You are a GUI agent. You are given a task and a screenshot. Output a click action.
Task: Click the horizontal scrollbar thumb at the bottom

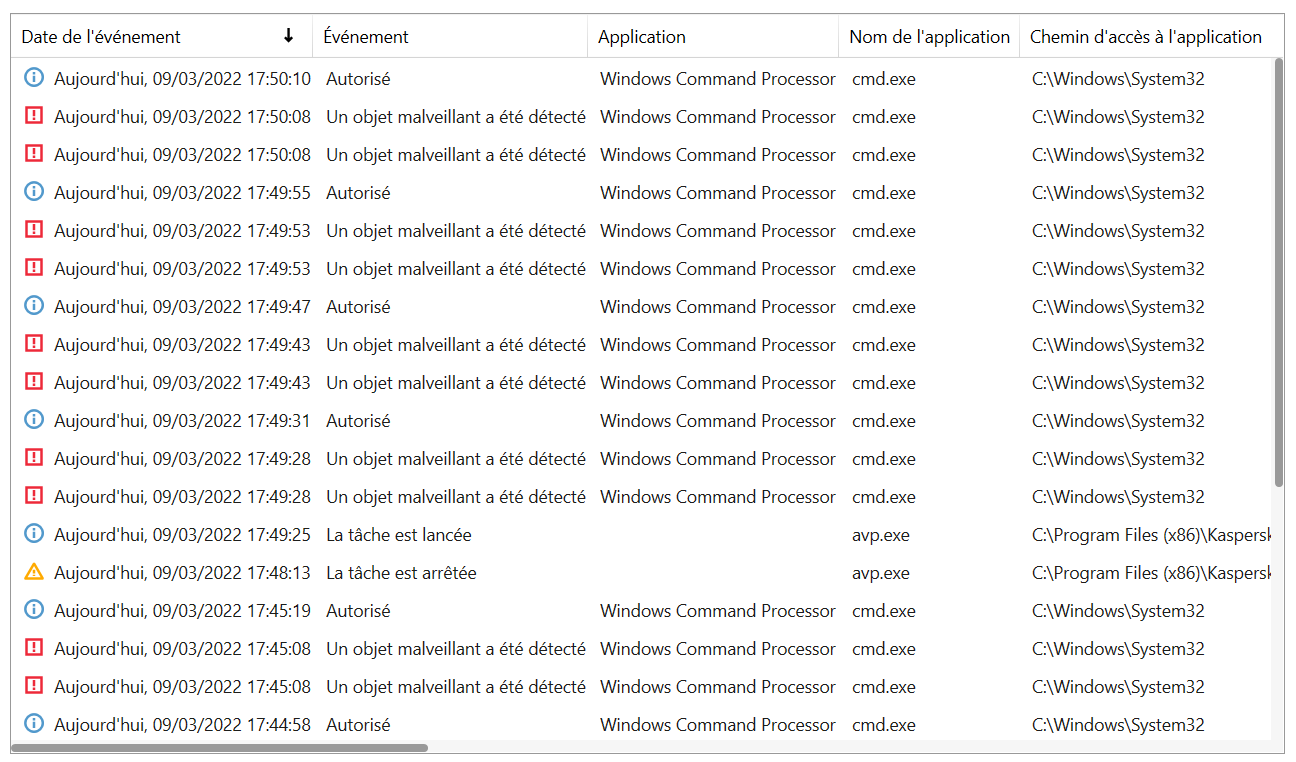(x=220, y=747)
